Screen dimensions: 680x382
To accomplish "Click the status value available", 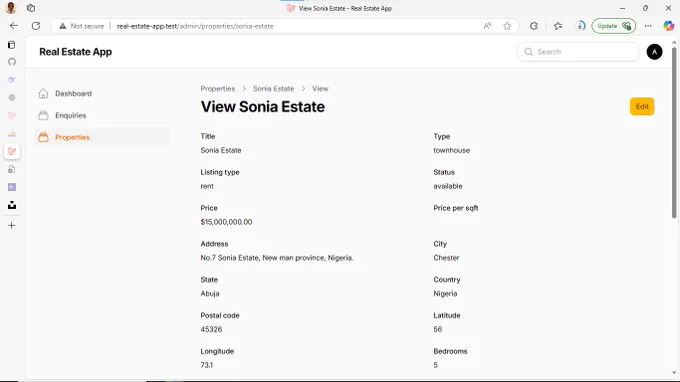I will [448, 186].
